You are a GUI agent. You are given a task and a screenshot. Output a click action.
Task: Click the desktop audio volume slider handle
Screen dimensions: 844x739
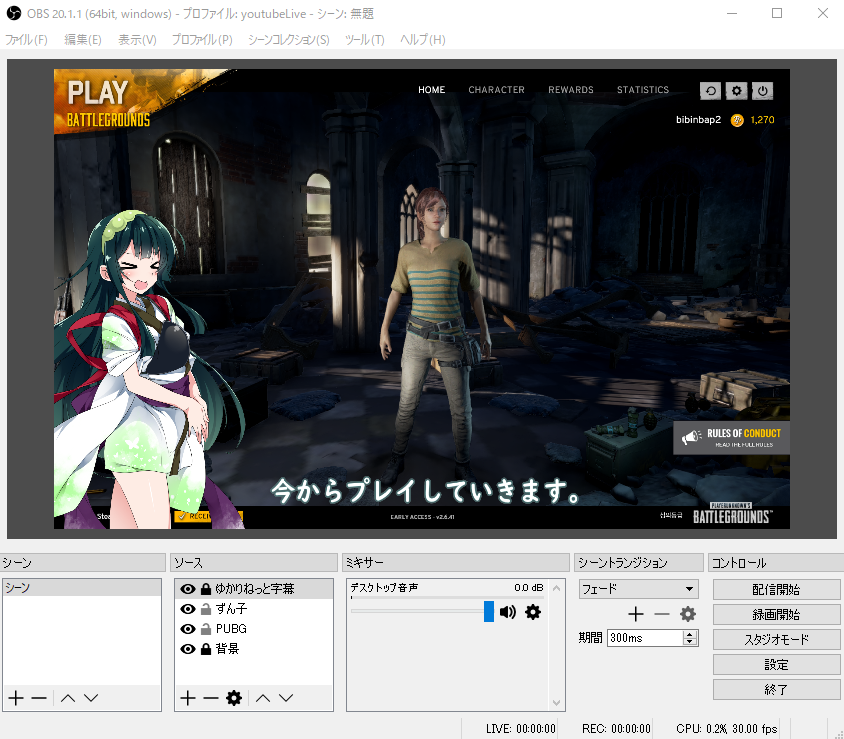pos(489,611)
